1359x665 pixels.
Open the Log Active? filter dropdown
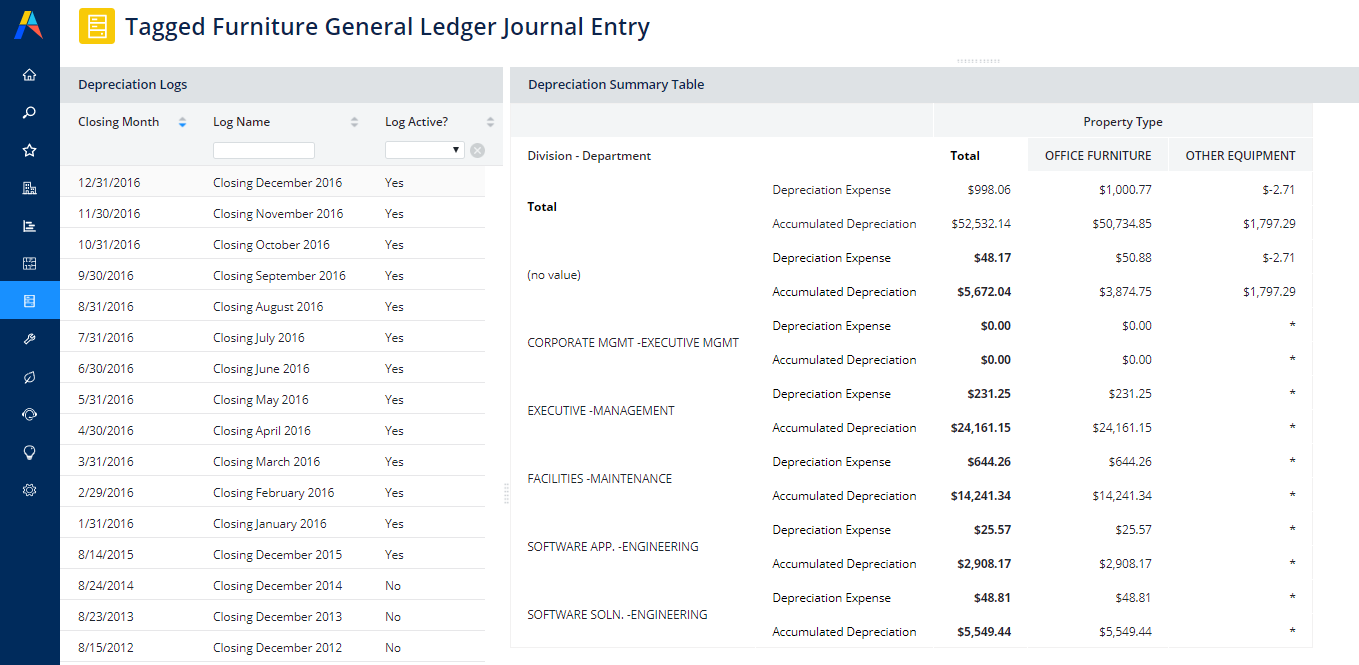pos(424,150)
